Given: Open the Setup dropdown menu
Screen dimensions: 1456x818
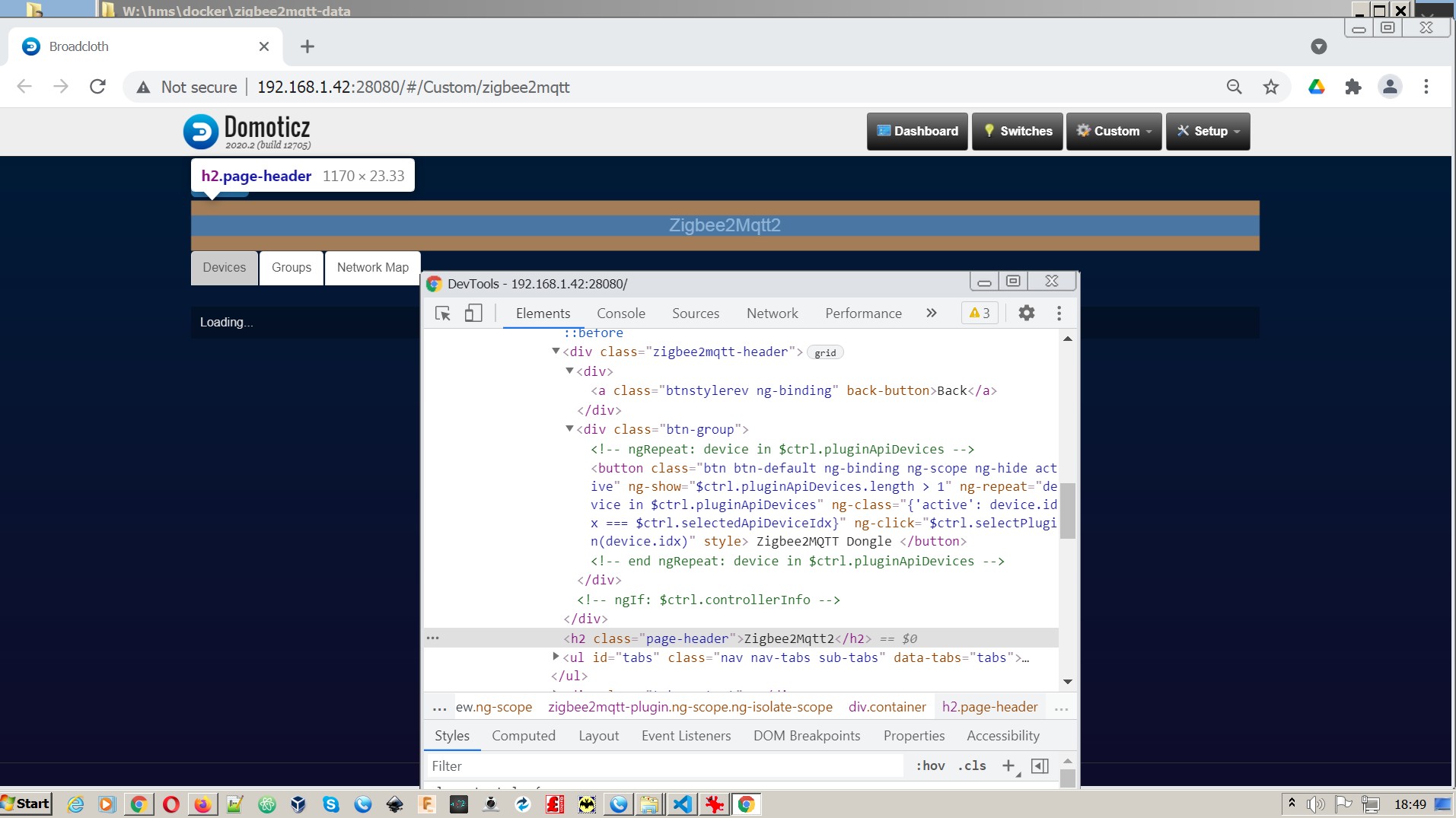Looking at the screenshot, I should pos(1207,131).
